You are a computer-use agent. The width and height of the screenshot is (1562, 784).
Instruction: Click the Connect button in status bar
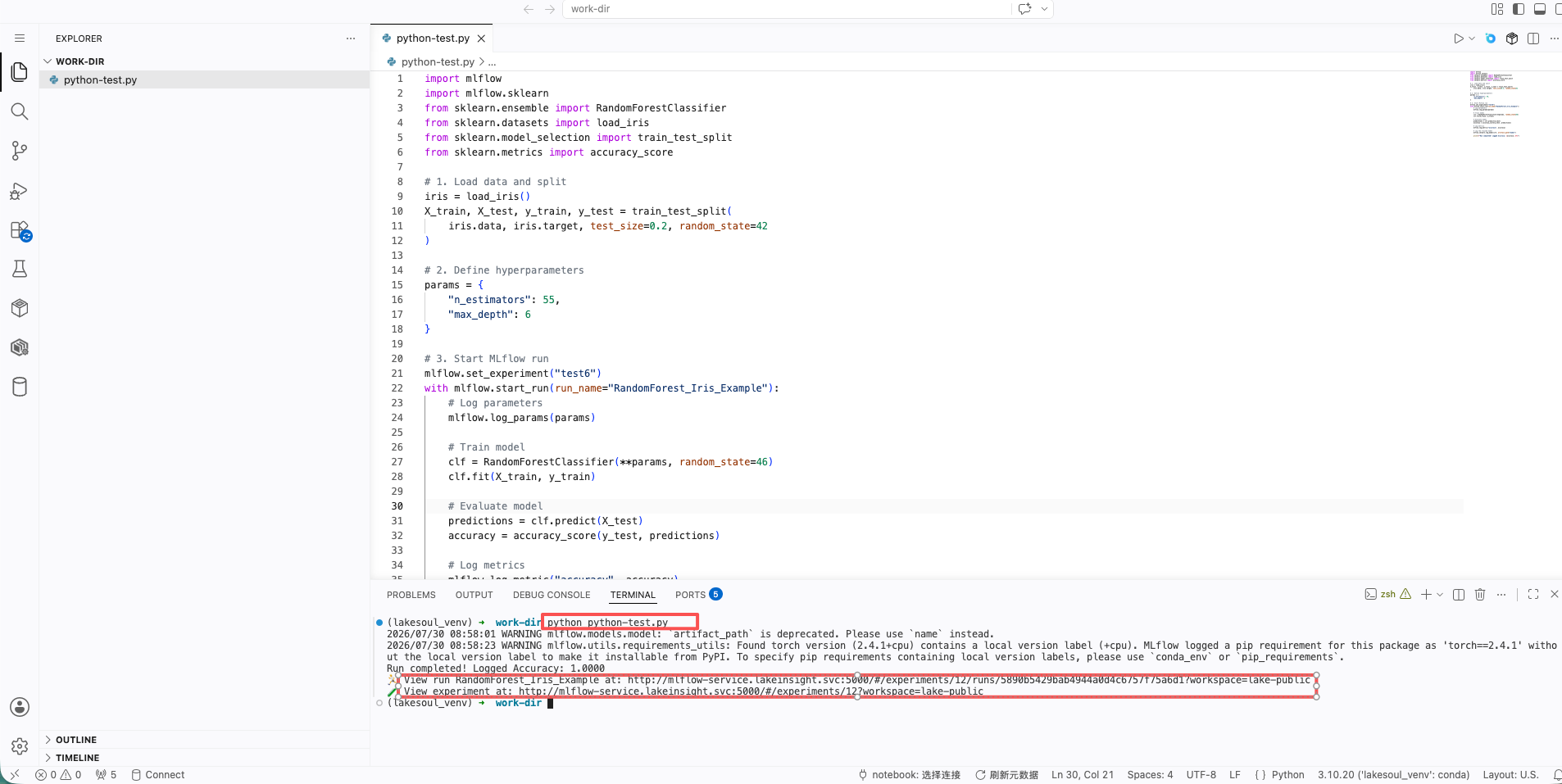click(x=158, y=775)
